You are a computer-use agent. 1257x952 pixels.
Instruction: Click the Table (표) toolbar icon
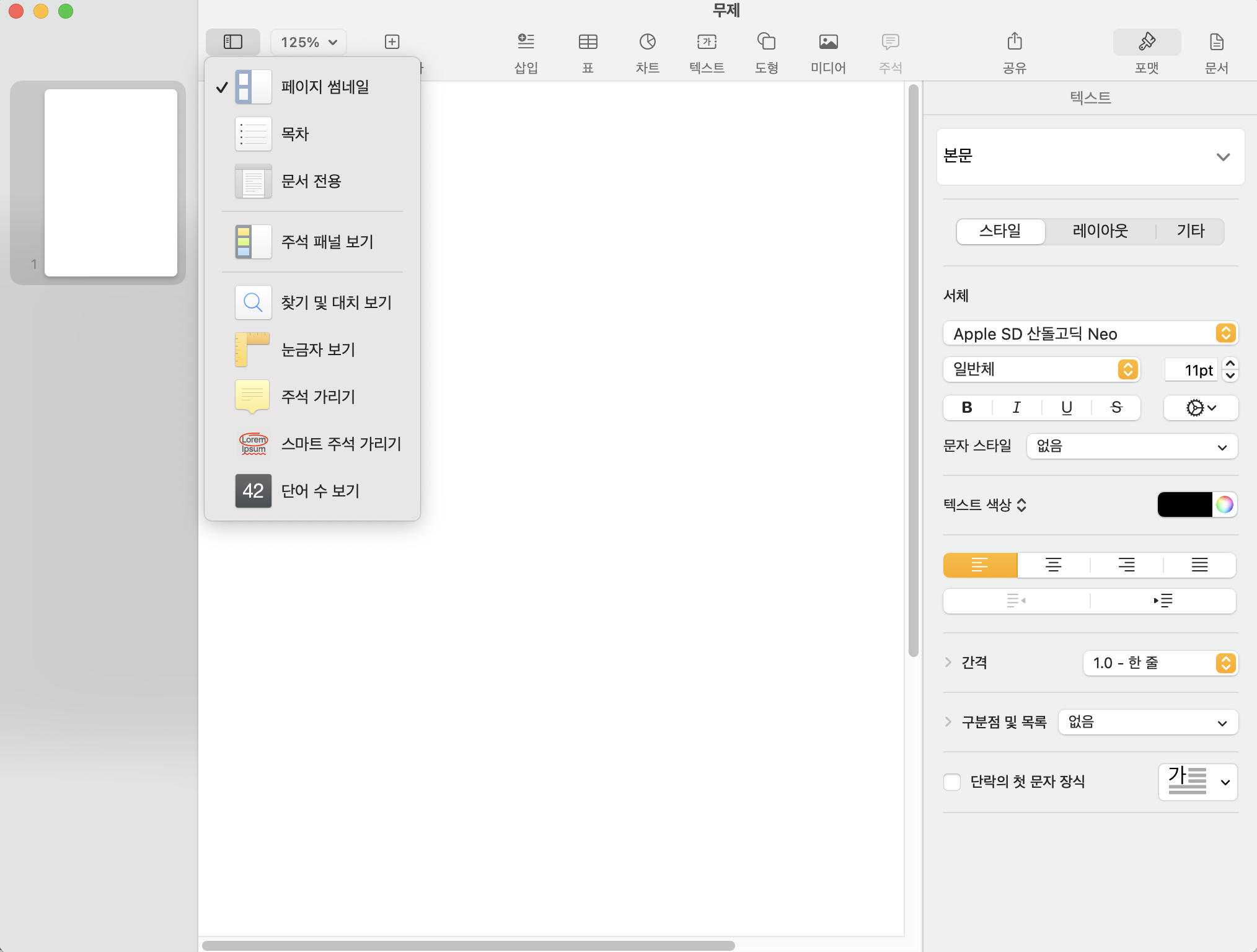coord(588,42)
